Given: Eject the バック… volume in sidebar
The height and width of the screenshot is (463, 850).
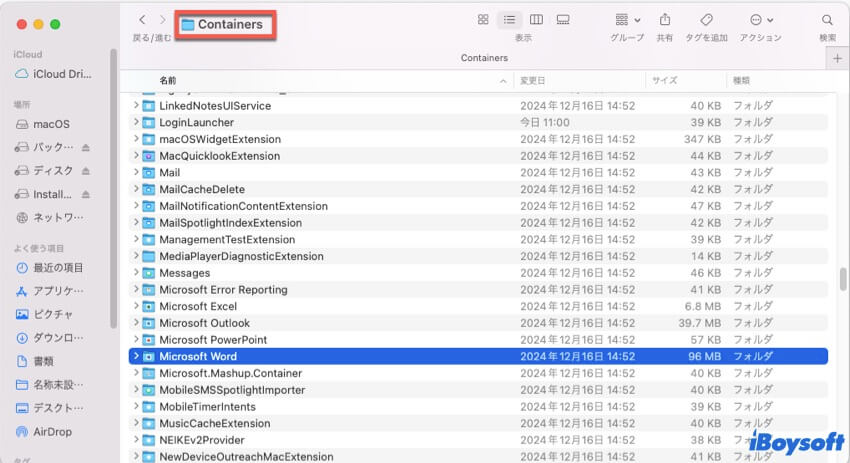Looking at the screenshot, I should (x=86, y=147).
